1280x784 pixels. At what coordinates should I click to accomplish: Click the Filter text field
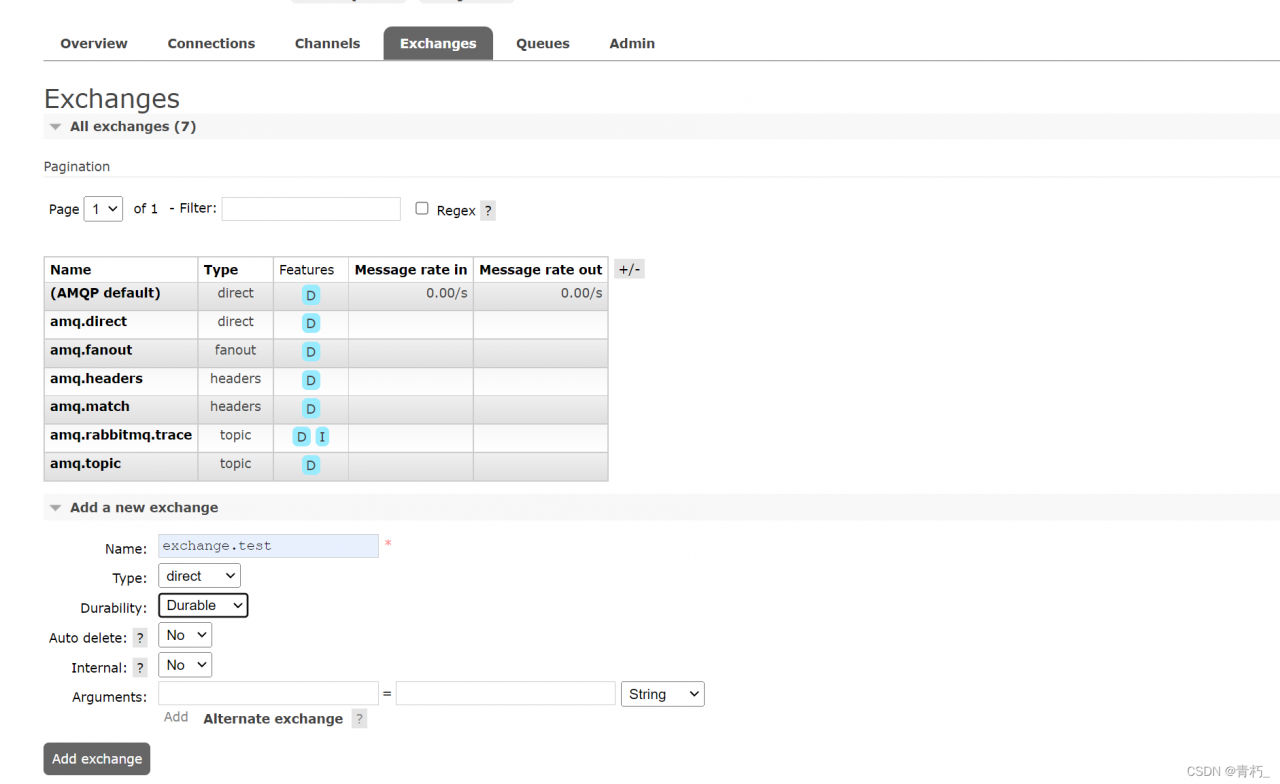311,208
